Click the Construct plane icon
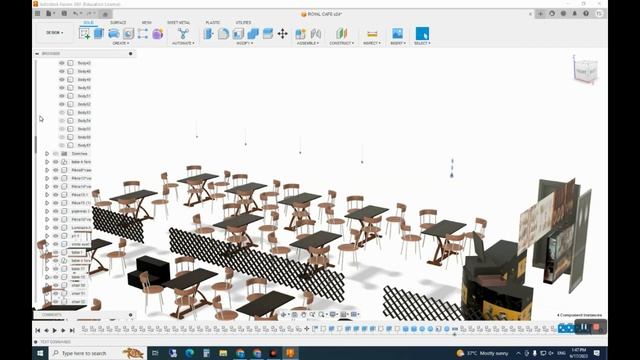 click(x=342, y=33)
